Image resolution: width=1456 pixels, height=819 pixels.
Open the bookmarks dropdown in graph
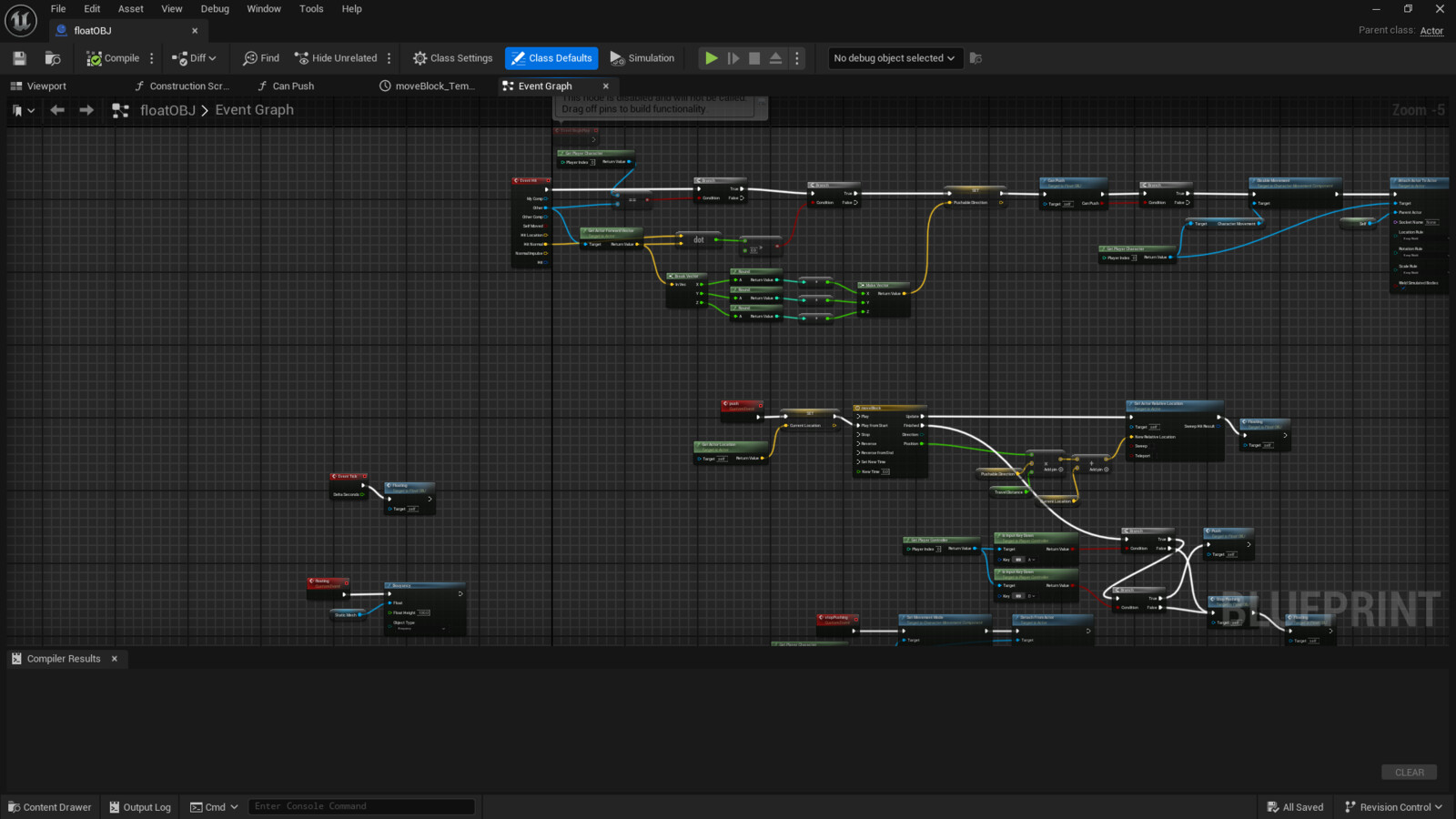tap(24, 110)
